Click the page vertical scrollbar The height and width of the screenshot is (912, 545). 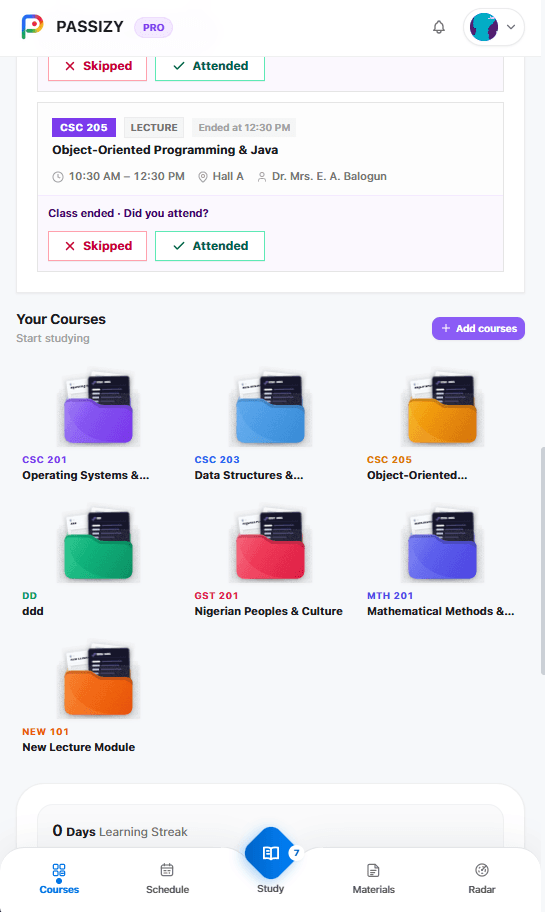(542, 561)
